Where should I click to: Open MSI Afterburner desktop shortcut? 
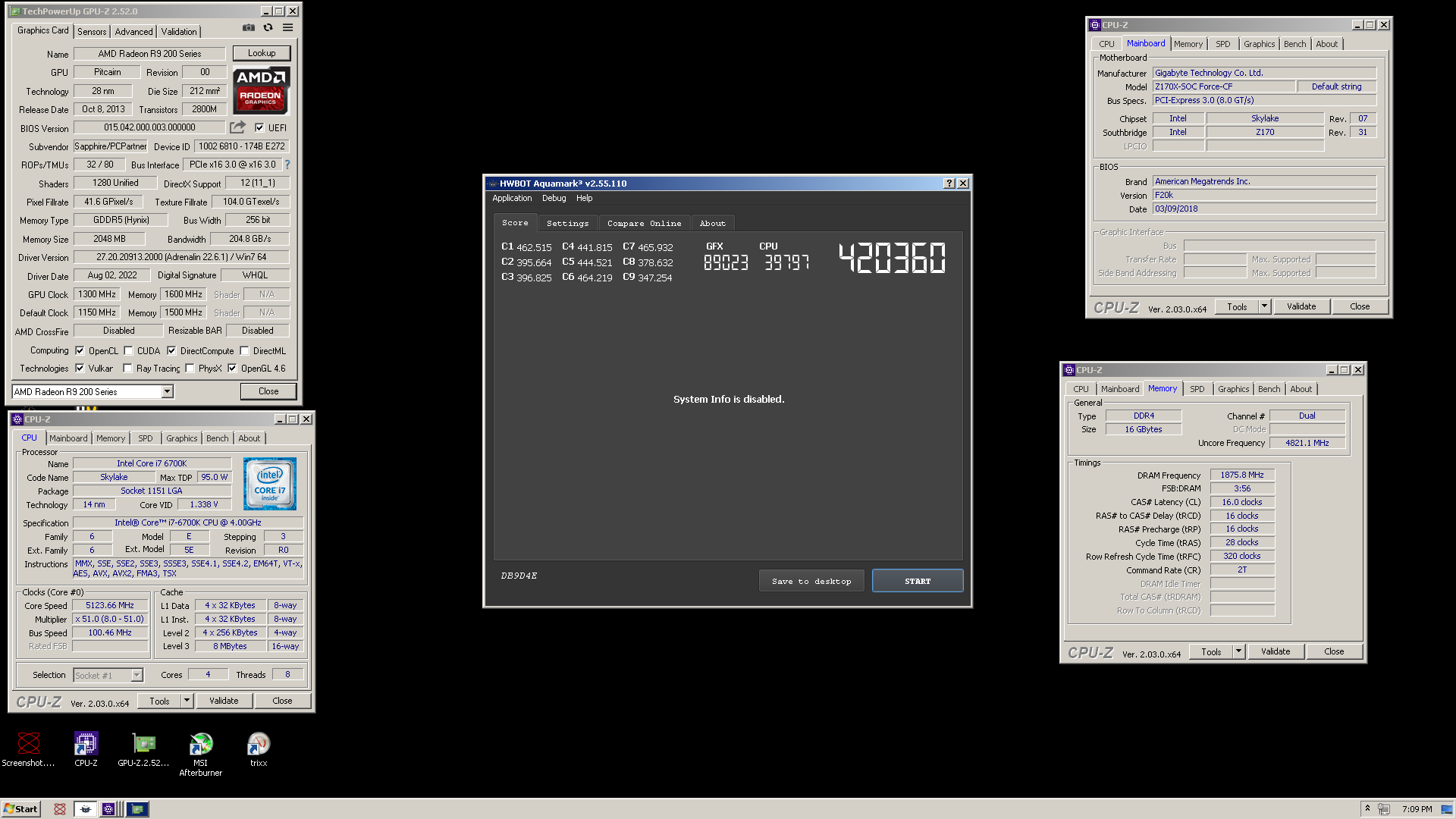pyautogui.click(x=201, y=755)
